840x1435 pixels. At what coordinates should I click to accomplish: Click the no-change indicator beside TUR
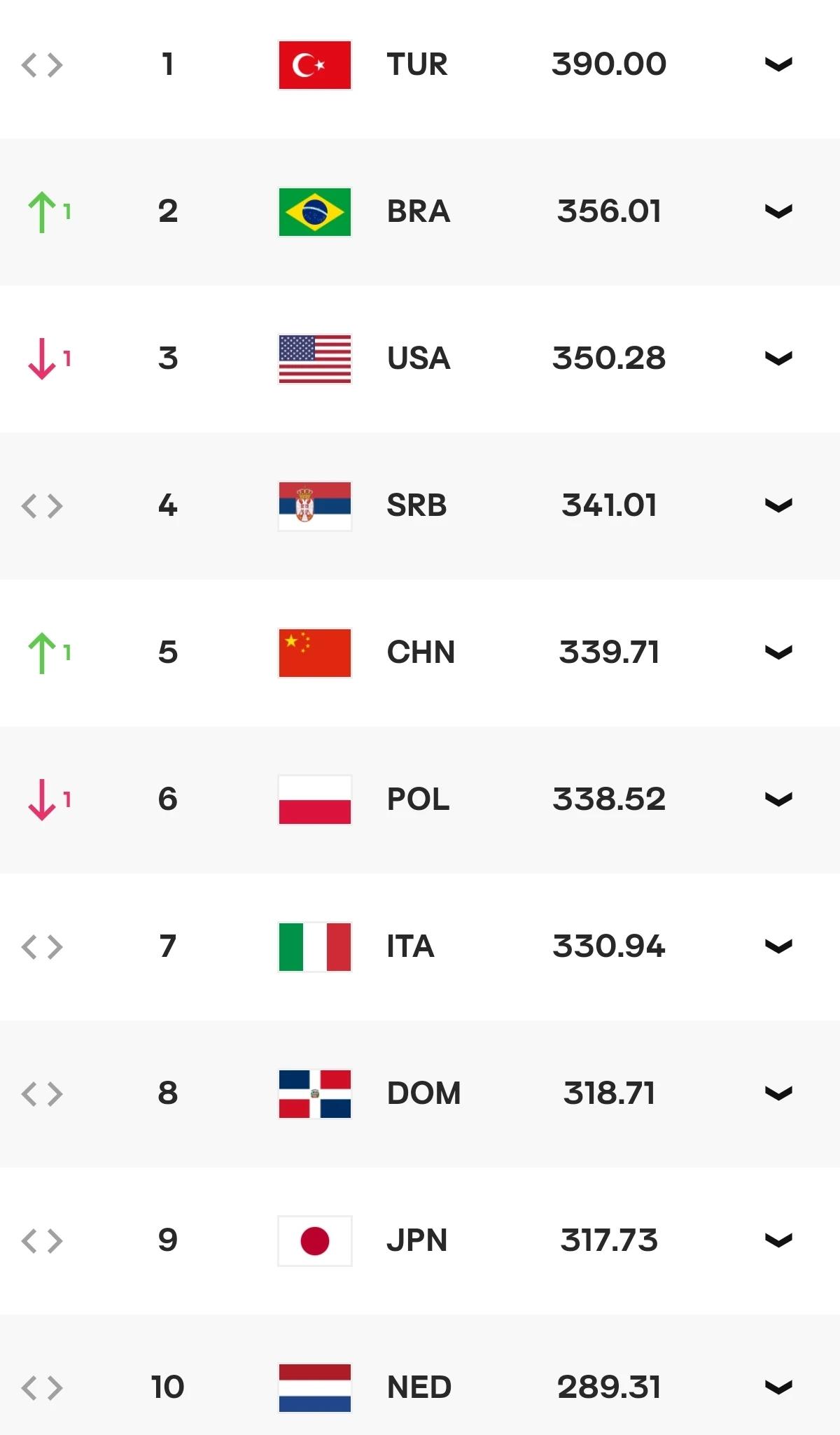click(x=42, y=65)
